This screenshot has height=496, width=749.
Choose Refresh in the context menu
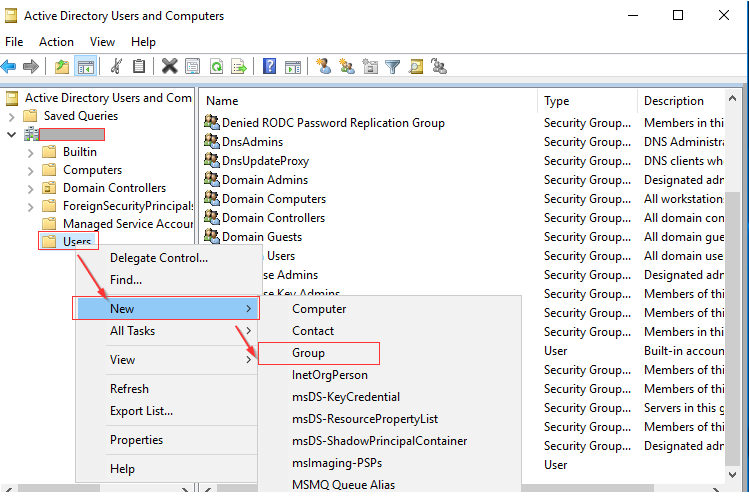(x=167, y=389)
